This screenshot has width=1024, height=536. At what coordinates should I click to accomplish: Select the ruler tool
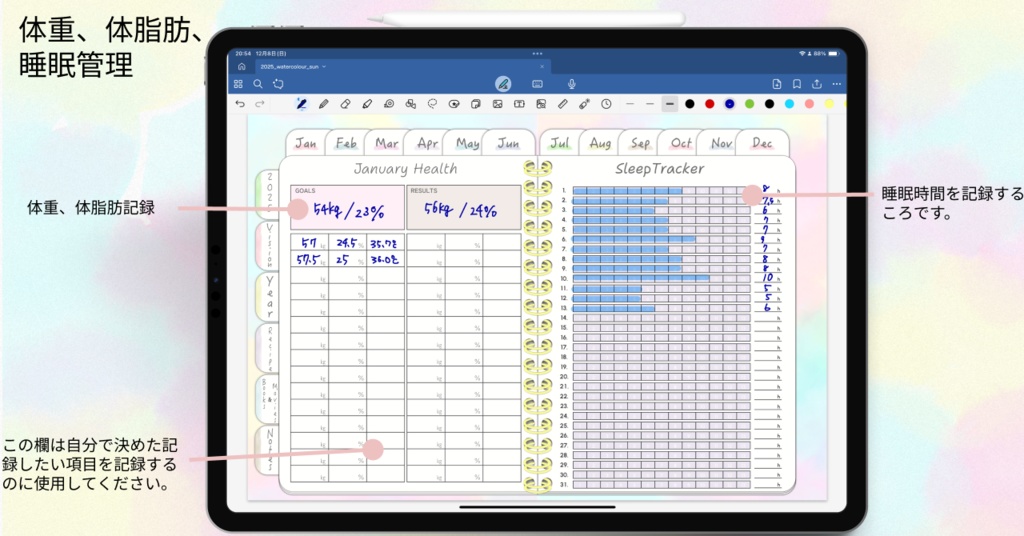click(562, 104)
